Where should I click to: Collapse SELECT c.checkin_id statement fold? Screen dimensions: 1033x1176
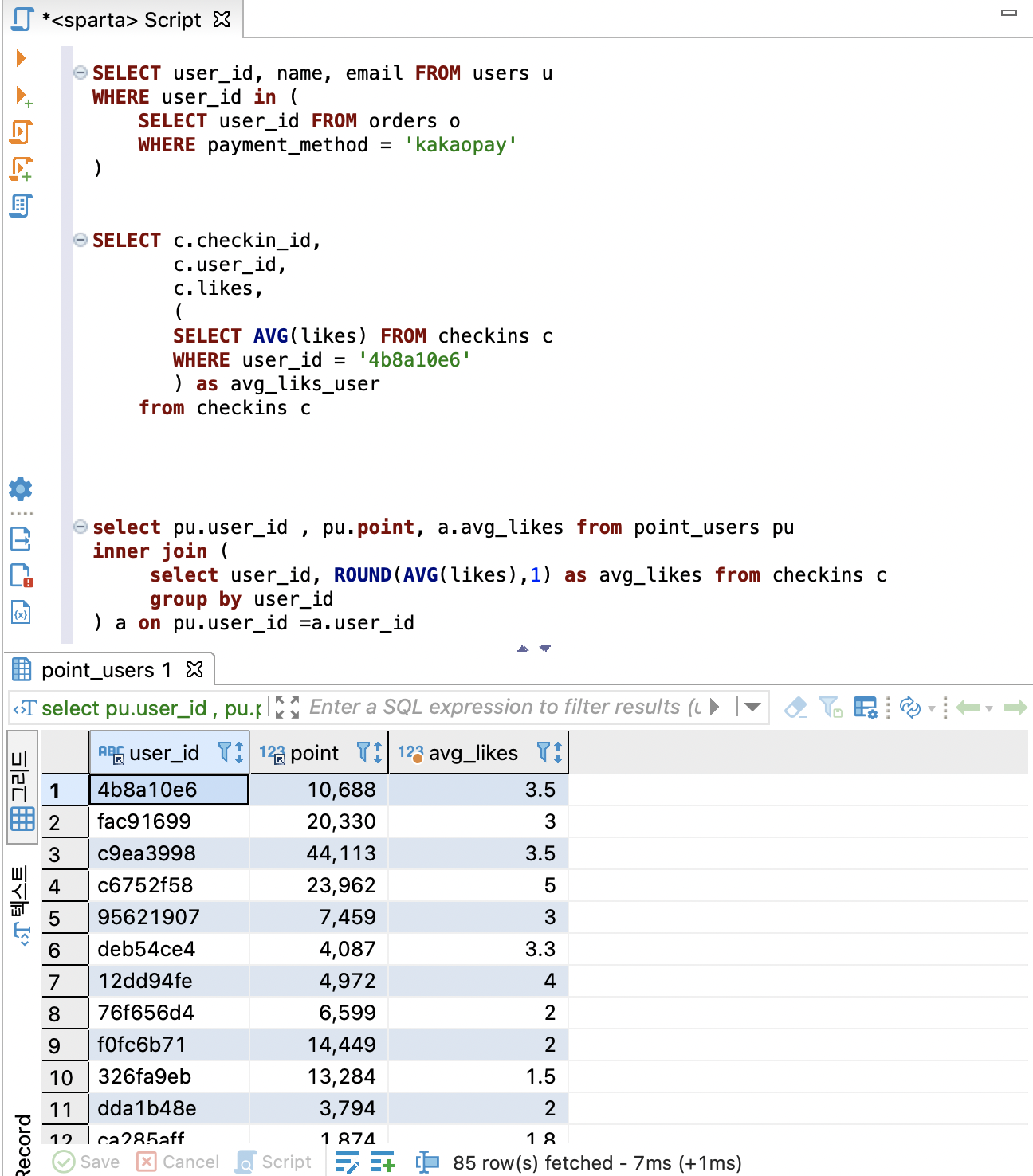click(x=81, y=240)
